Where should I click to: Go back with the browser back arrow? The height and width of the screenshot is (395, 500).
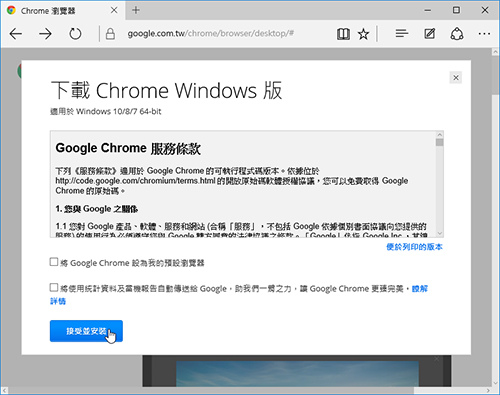click(x=16, y=34)
